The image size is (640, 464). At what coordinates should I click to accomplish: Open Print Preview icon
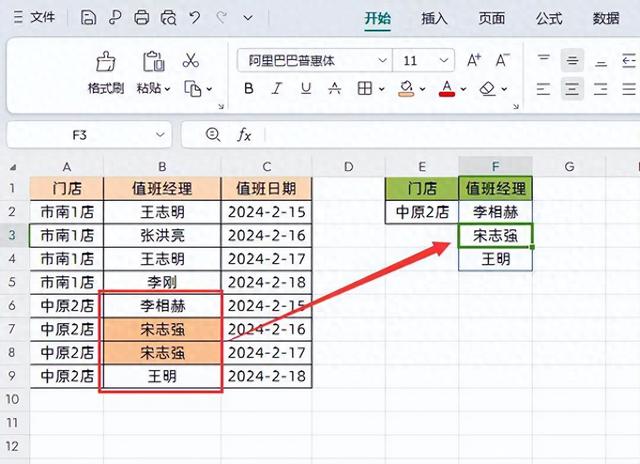pos(168,18)
